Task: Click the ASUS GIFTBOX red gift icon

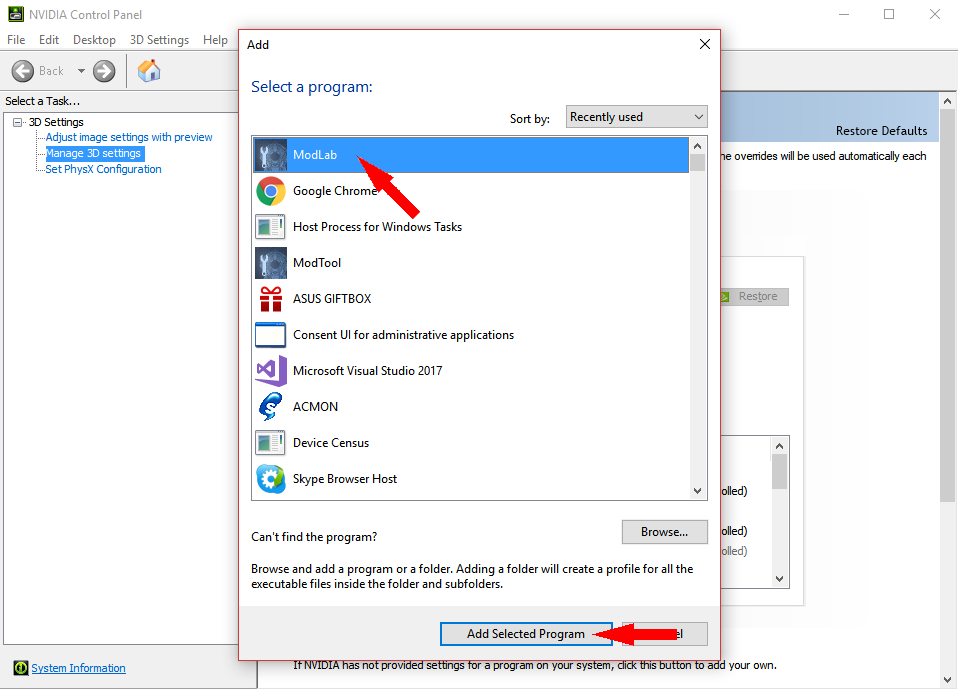Action: (x=271, y=299)
